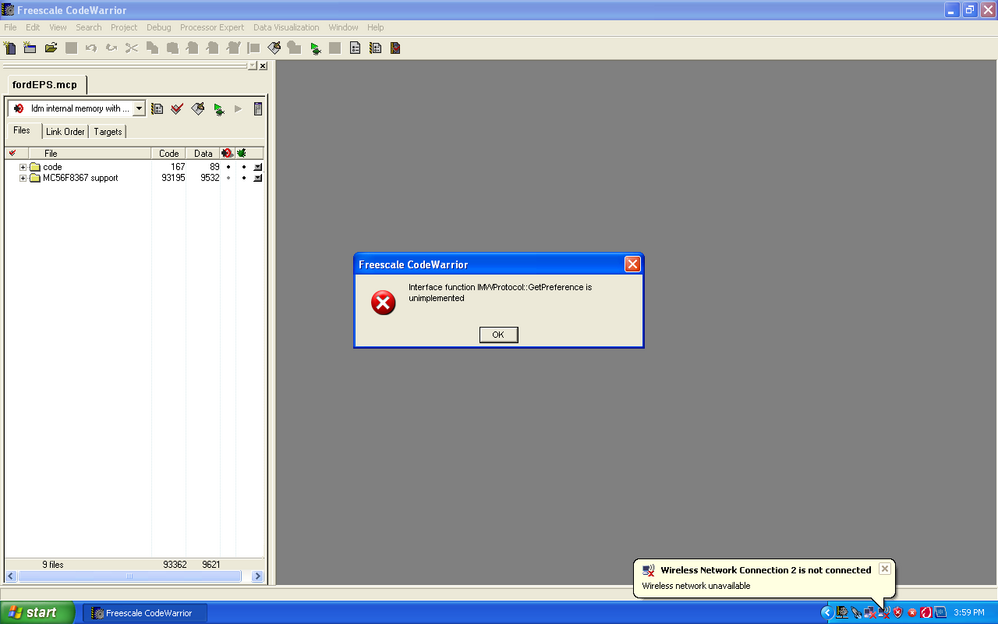This screenshot has width=998, height=624.
Task: Open the Target Settings icon
Action: click(x=157, y=108)
